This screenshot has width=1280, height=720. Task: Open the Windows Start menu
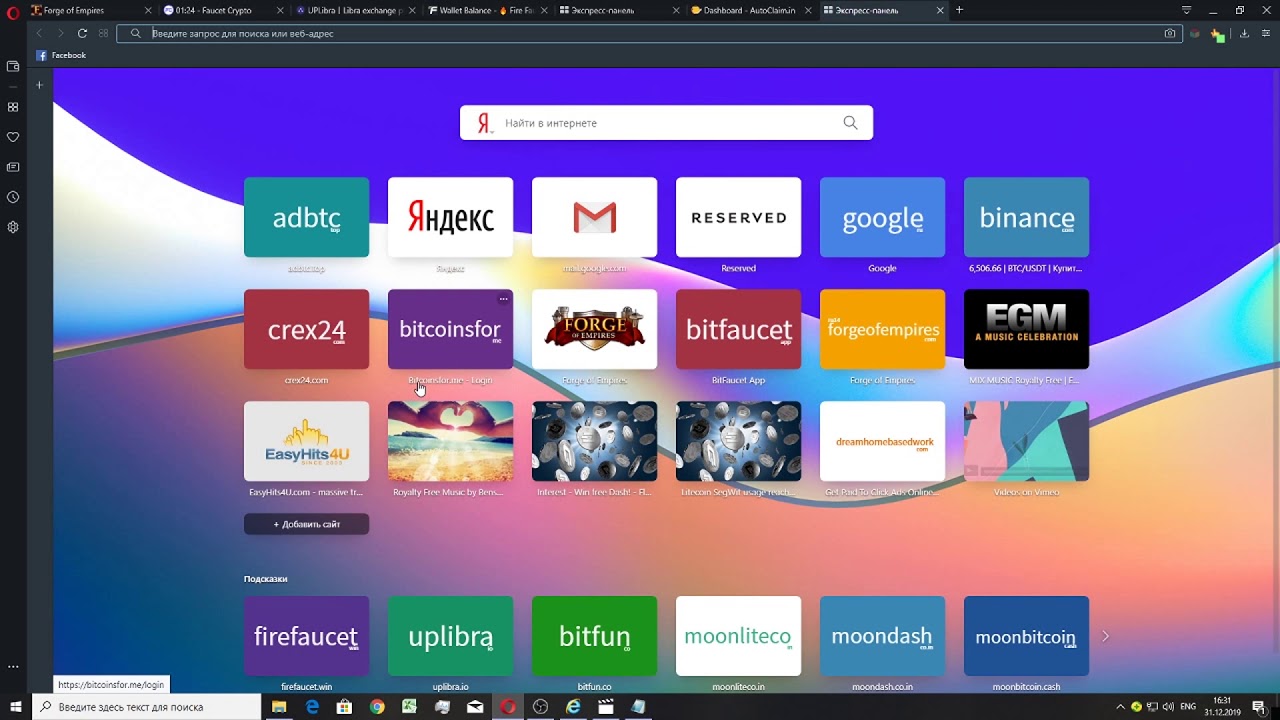(x=16, y=707)
